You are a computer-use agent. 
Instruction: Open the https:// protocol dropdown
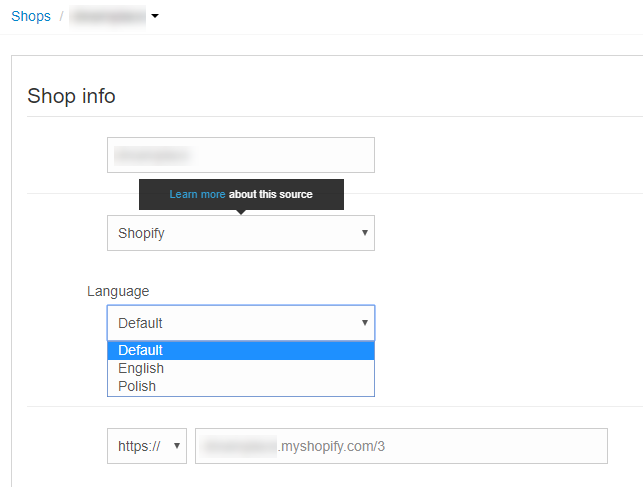[x=147, y=446]
